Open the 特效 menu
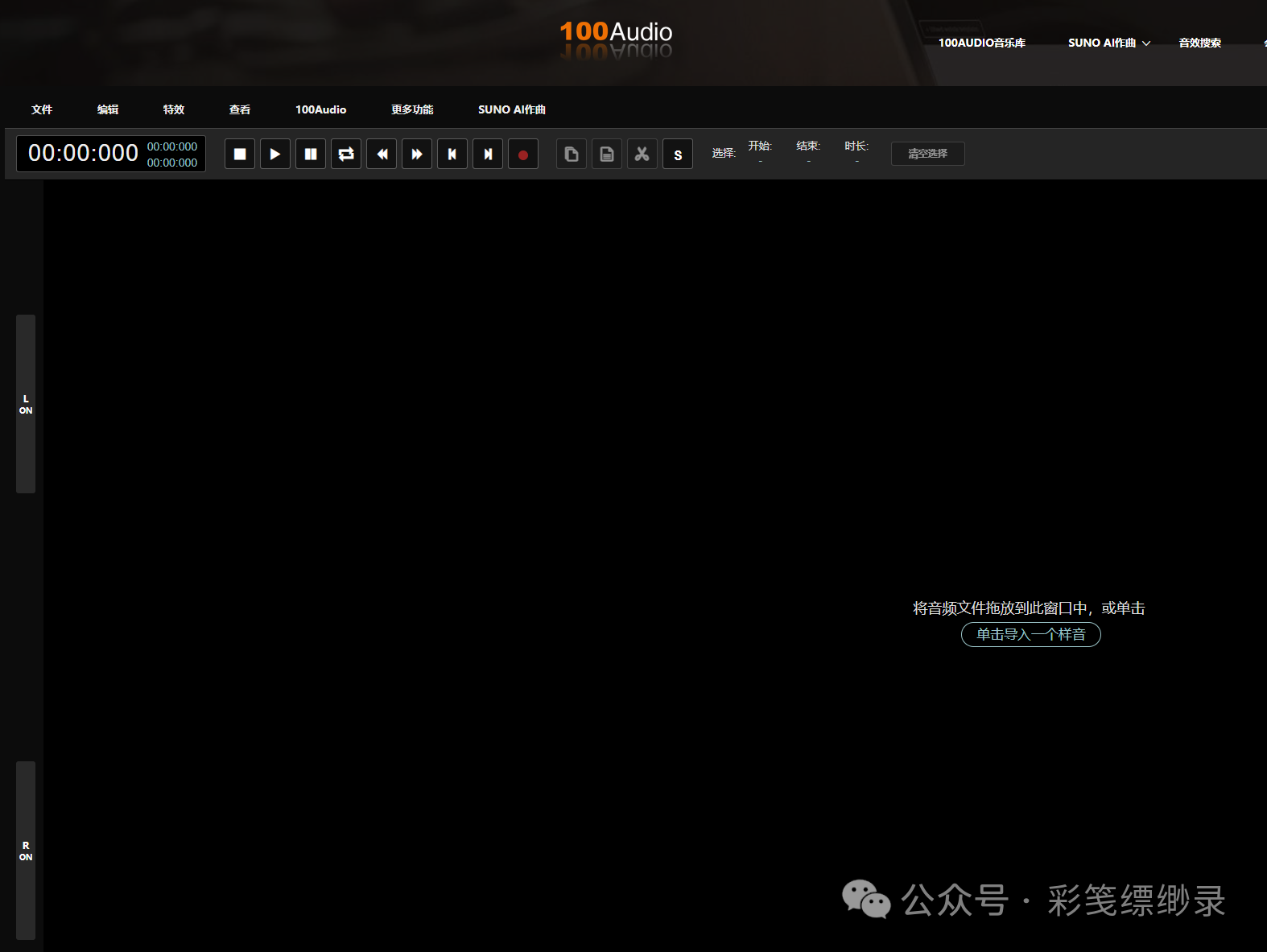This screenshot has width=1267, height=952. tap(174, 109)
